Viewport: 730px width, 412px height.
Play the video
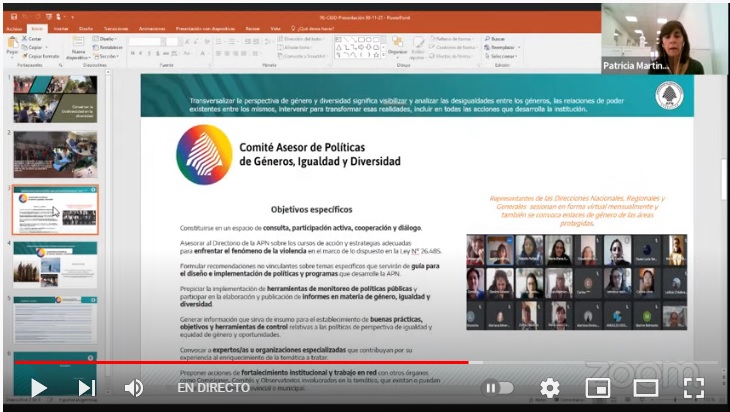pos(38,388)
